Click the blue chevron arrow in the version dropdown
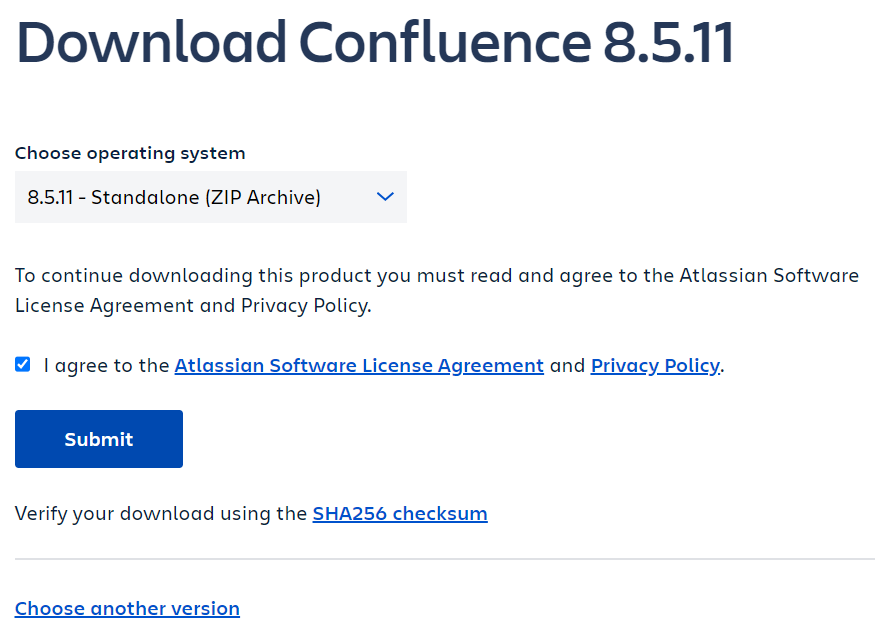 385,197
